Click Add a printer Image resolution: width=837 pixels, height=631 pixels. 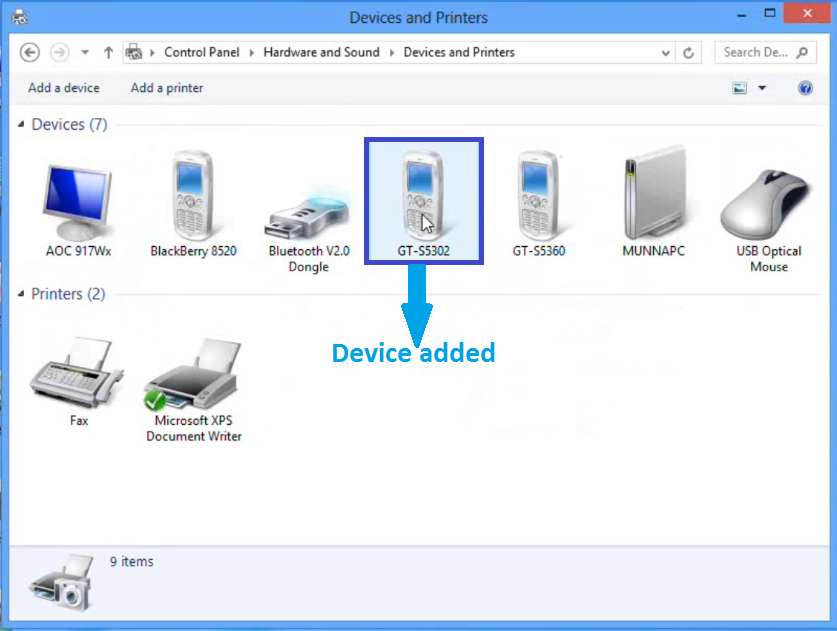(166, 88)
